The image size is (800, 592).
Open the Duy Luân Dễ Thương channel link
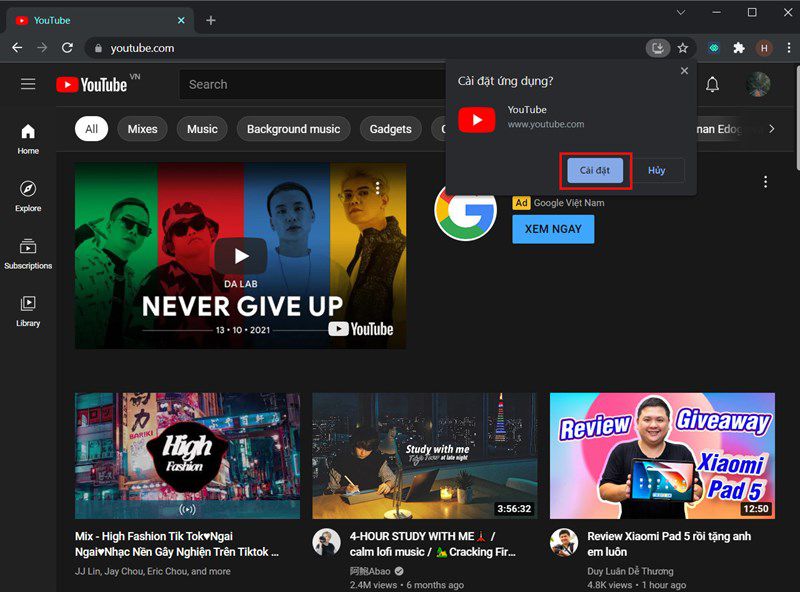(630, 571)
